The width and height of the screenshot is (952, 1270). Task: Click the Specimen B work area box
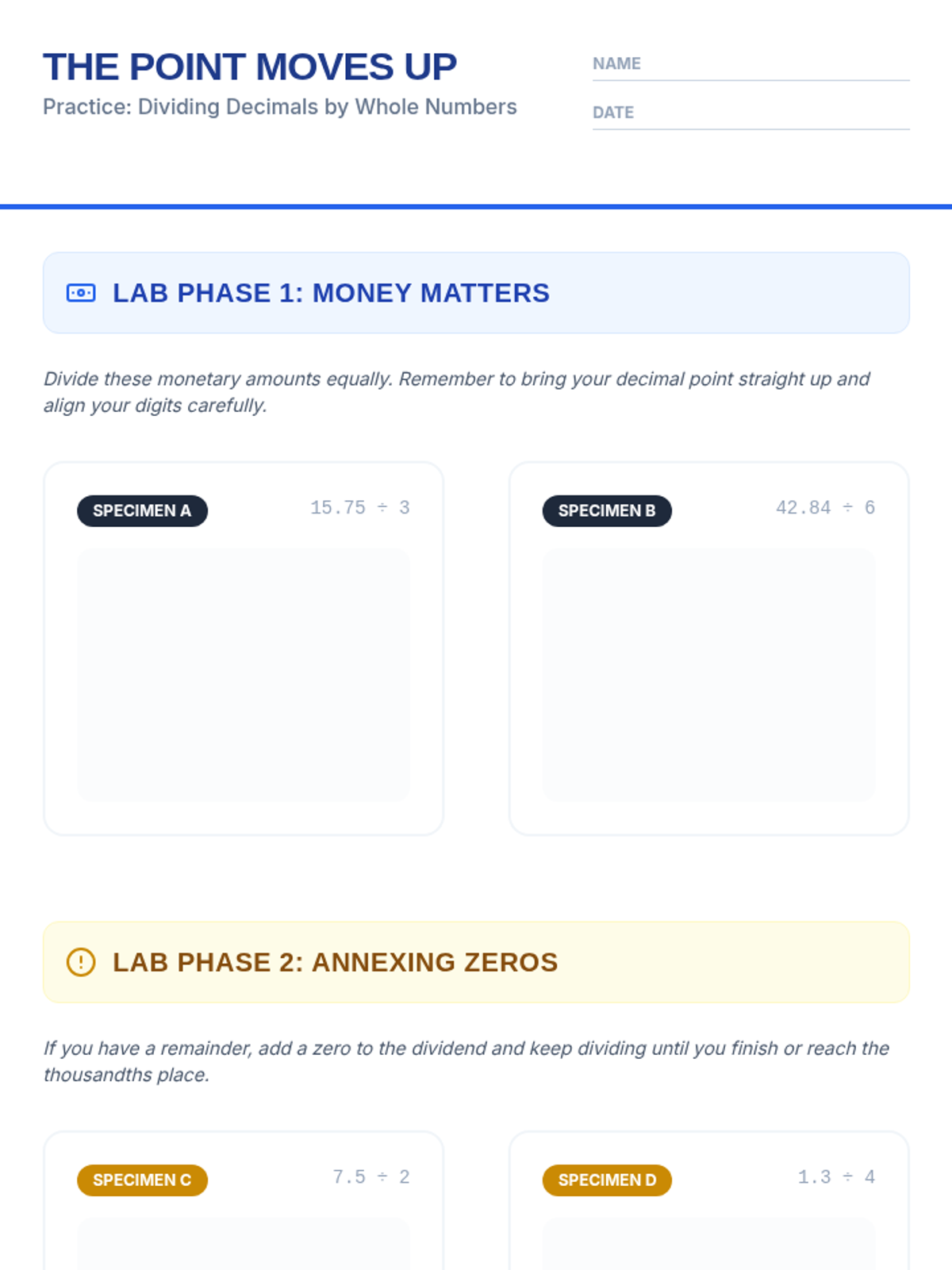pos(709,675)
